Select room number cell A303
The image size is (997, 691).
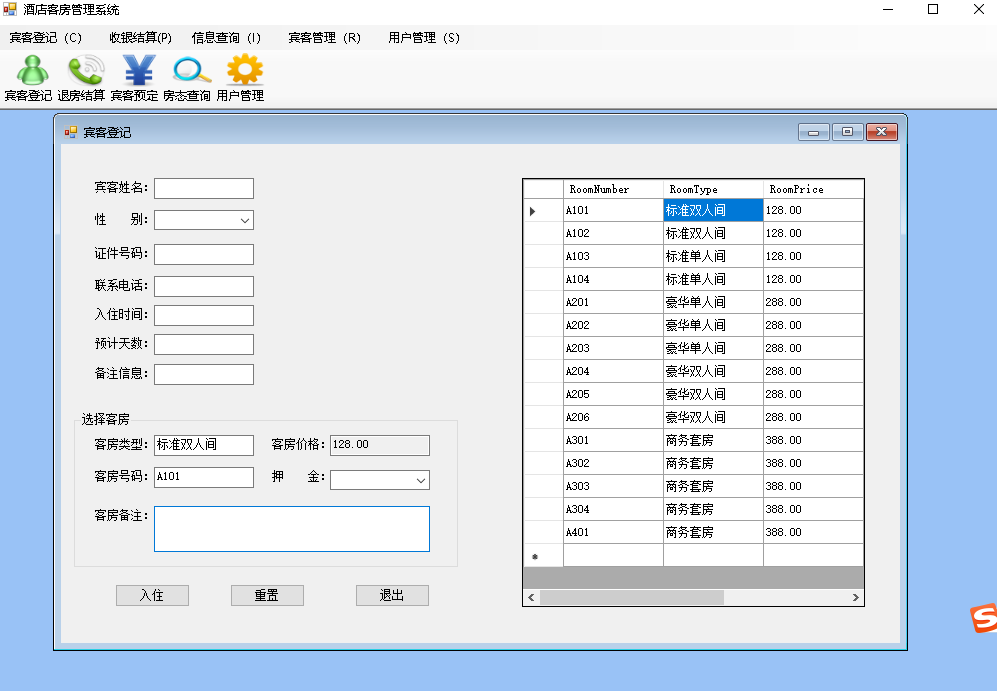614,486
